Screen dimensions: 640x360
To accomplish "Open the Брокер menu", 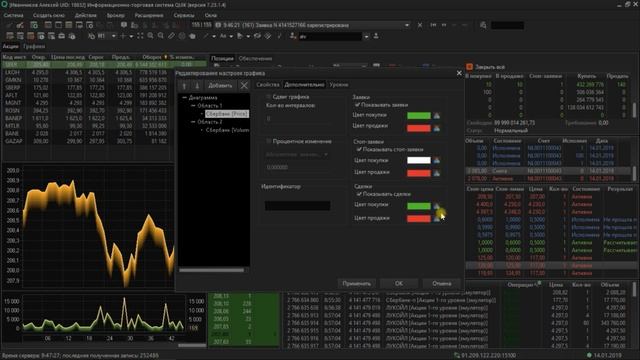I will 116,15.
